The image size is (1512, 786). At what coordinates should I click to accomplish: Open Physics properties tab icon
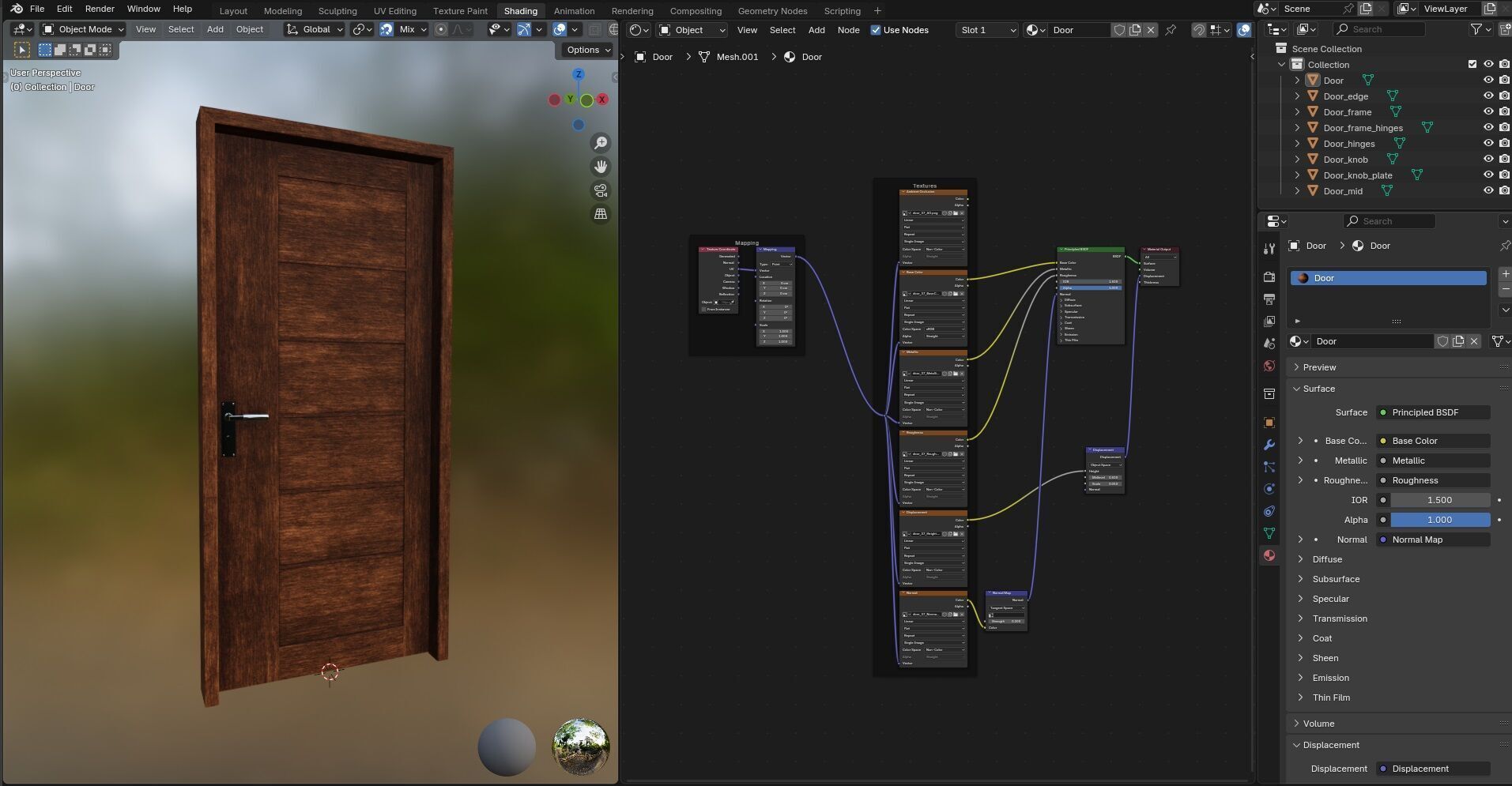point(1269,489)
